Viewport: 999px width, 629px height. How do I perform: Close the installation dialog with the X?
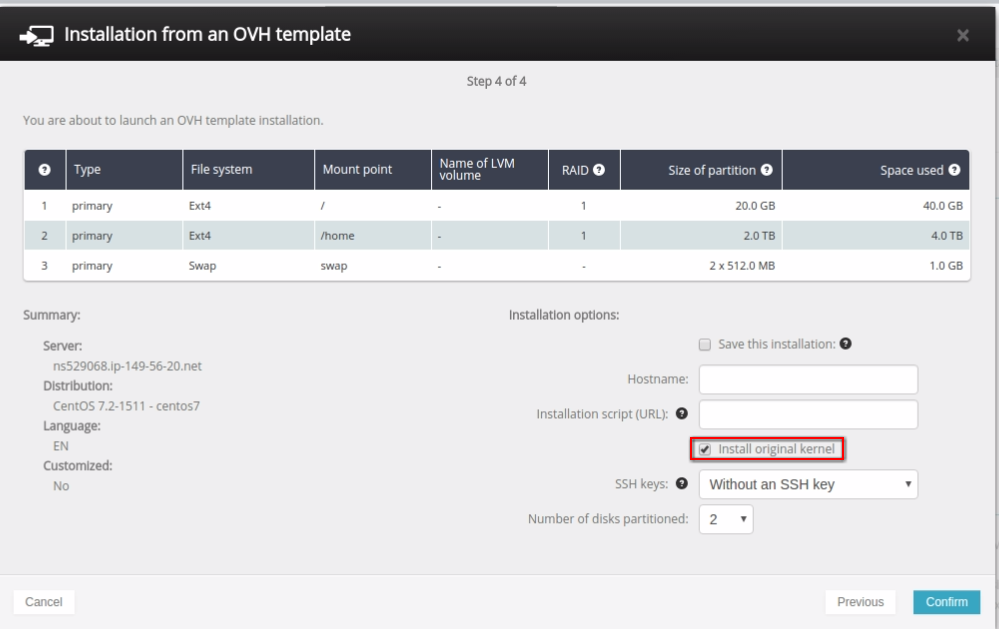click(x=963, y=36)
